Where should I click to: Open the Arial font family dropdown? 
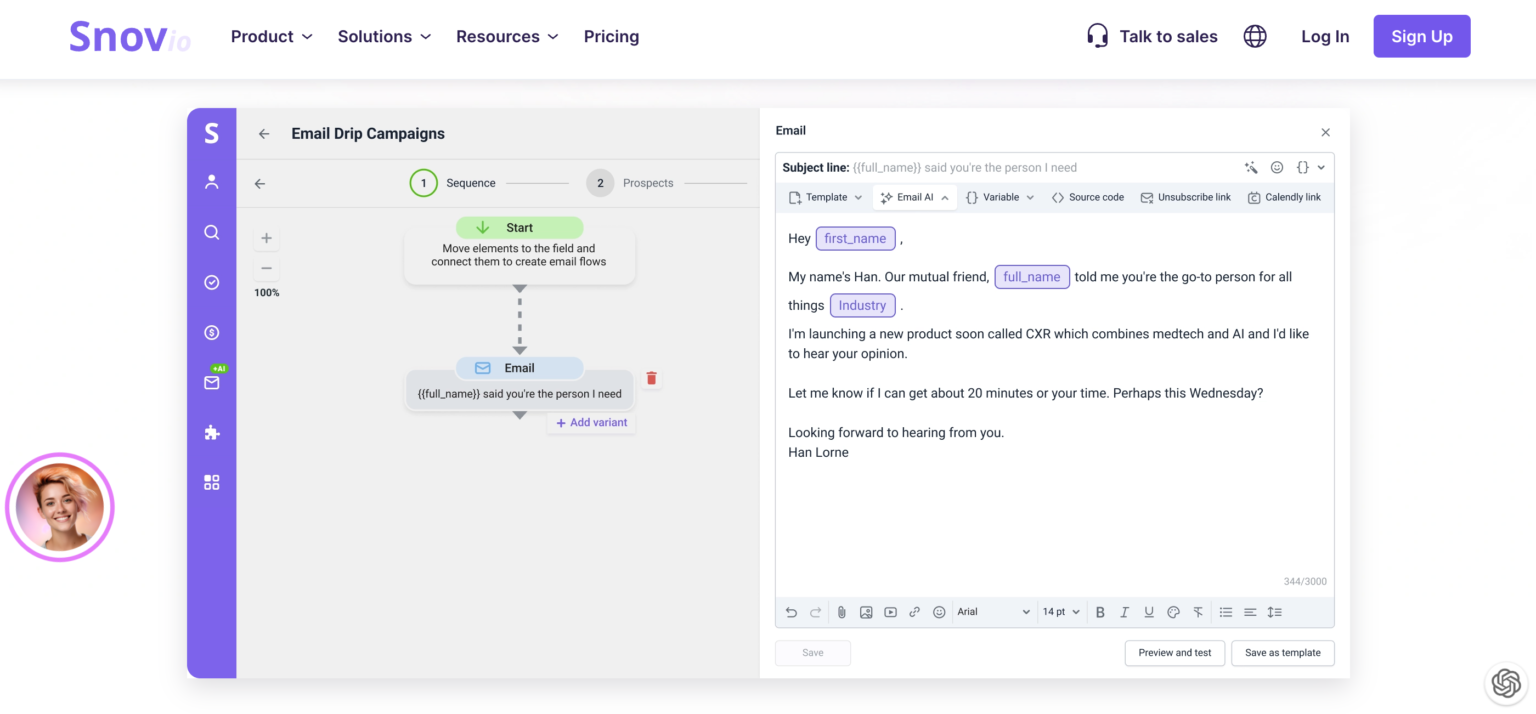tap(993, 612)
